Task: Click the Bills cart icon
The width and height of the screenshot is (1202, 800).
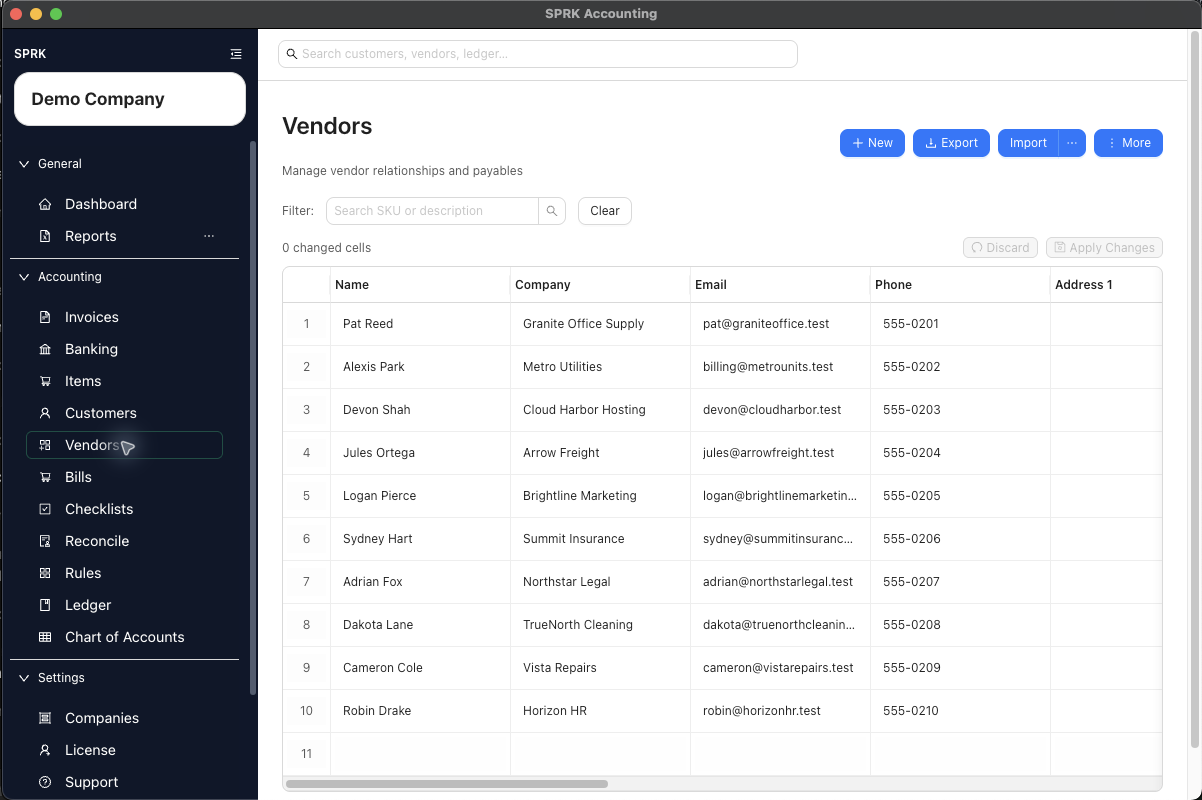Action: [44, 477]
